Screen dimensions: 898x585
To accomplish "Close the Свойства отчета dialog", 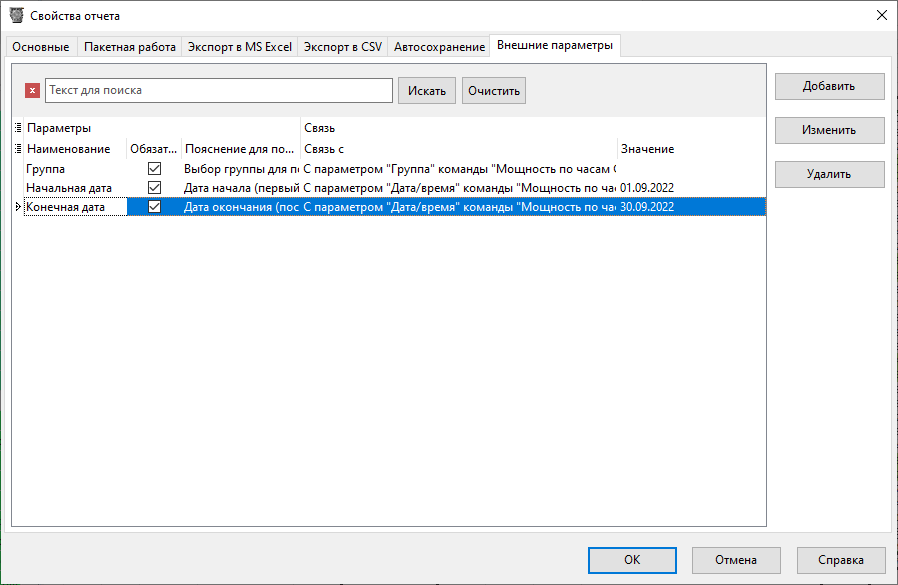I will [x=882, y=15].
